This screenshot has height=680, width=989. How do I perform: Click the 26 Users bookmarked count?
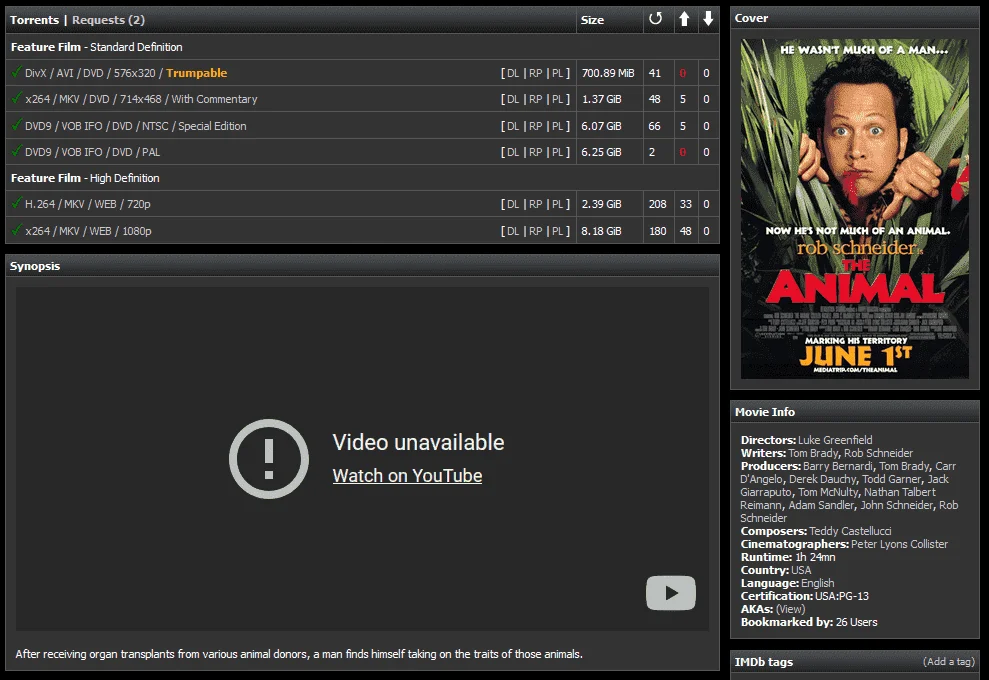click(857, 622)
